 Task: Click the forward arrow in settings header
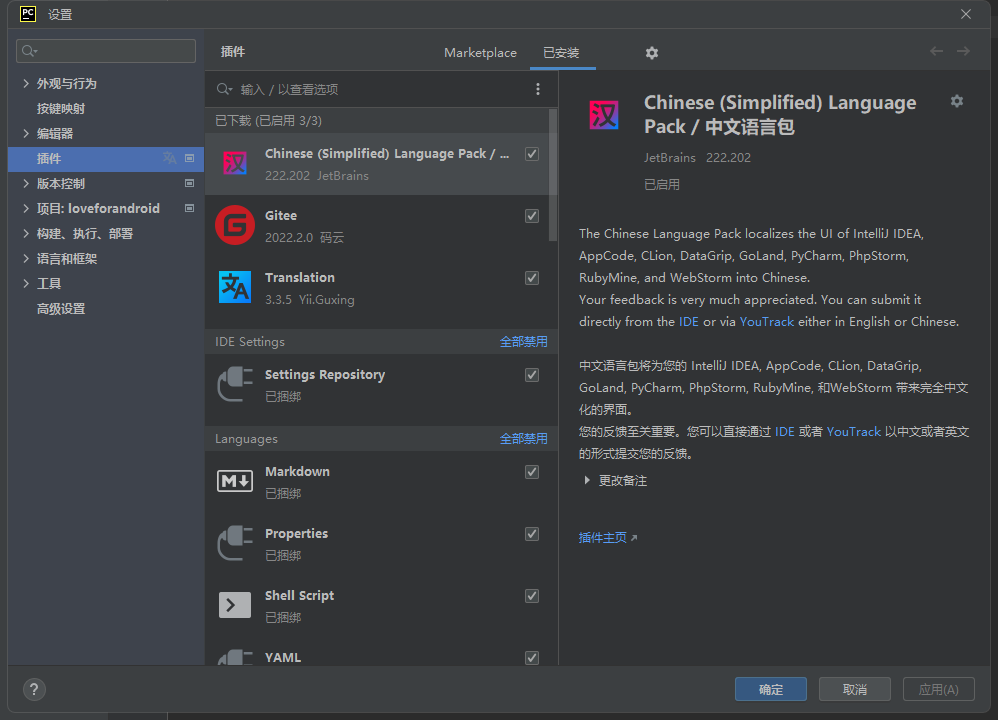pyautogui.click(x=964, y=52)
